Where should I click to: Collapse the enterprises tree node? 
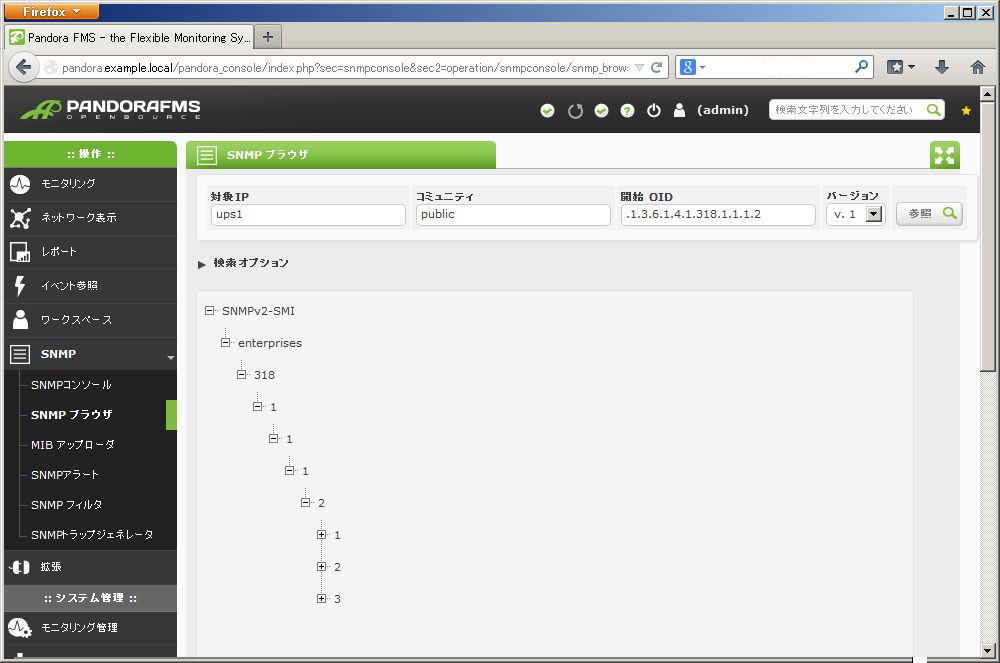[225, 342]
